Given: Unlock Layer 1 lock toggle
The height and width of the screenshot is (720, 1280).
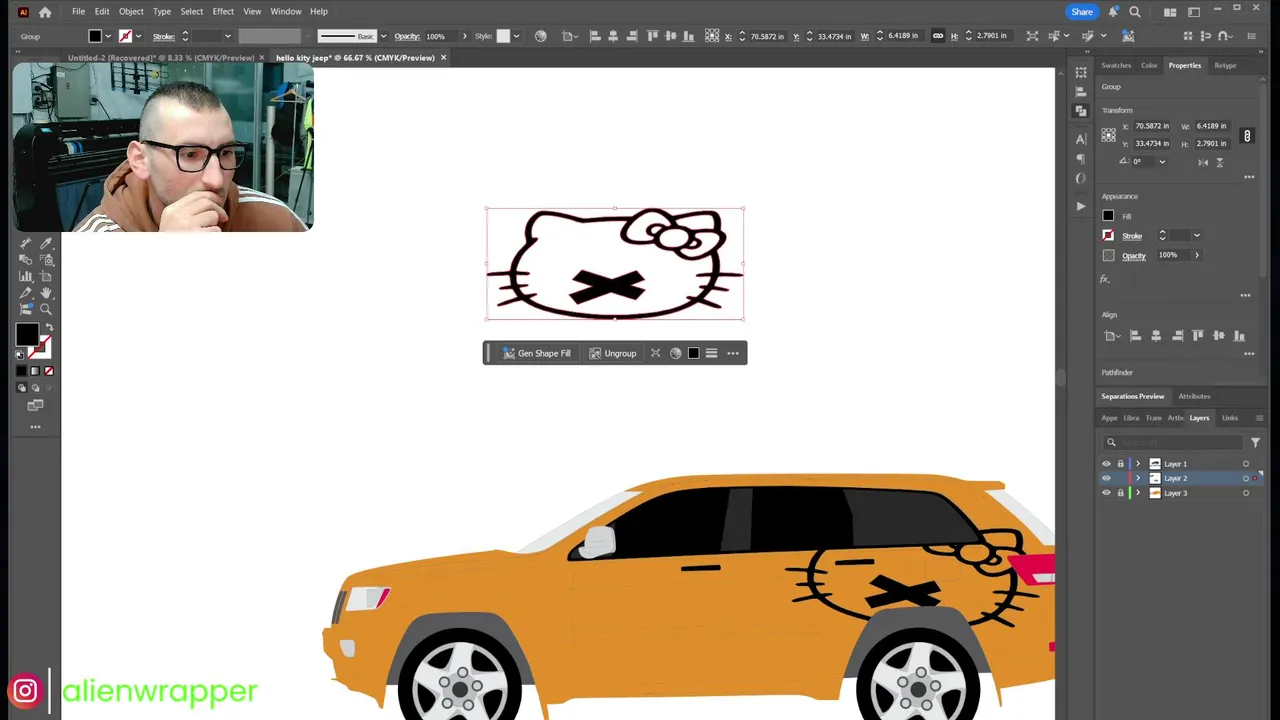Looking at the screenshot, I should click(1120, 464).
